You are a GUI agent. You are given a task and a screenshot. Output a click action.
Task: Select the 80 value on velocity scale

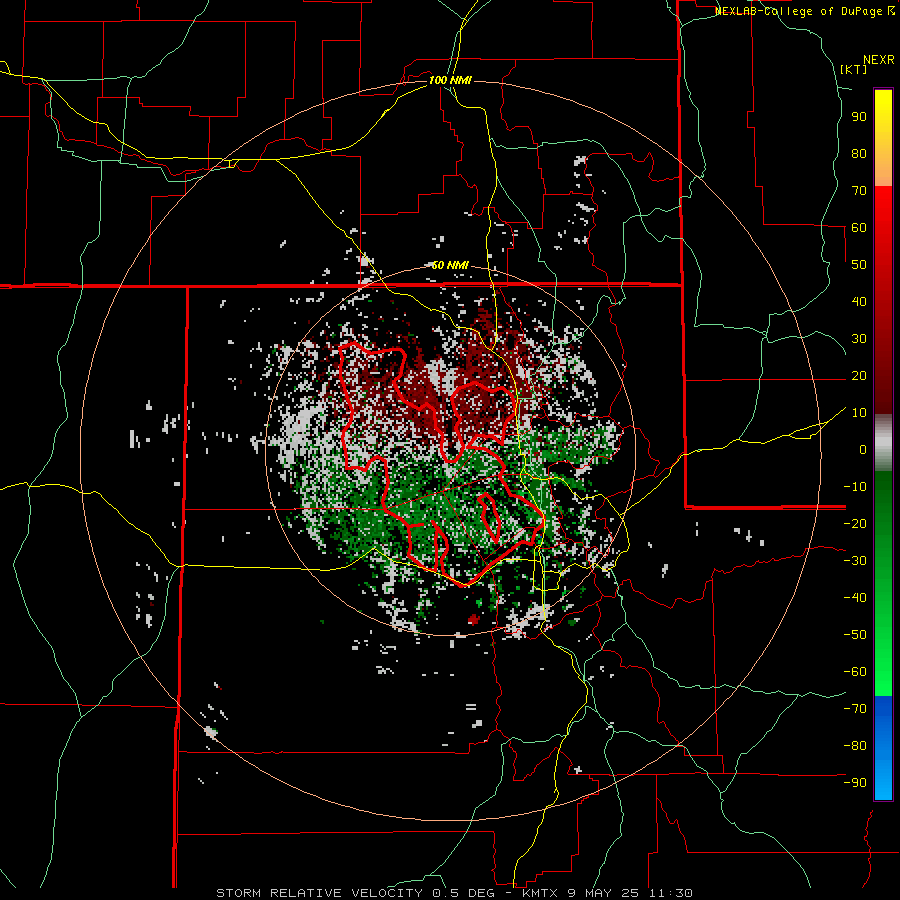pyautogui.click(x=859, y=153)
